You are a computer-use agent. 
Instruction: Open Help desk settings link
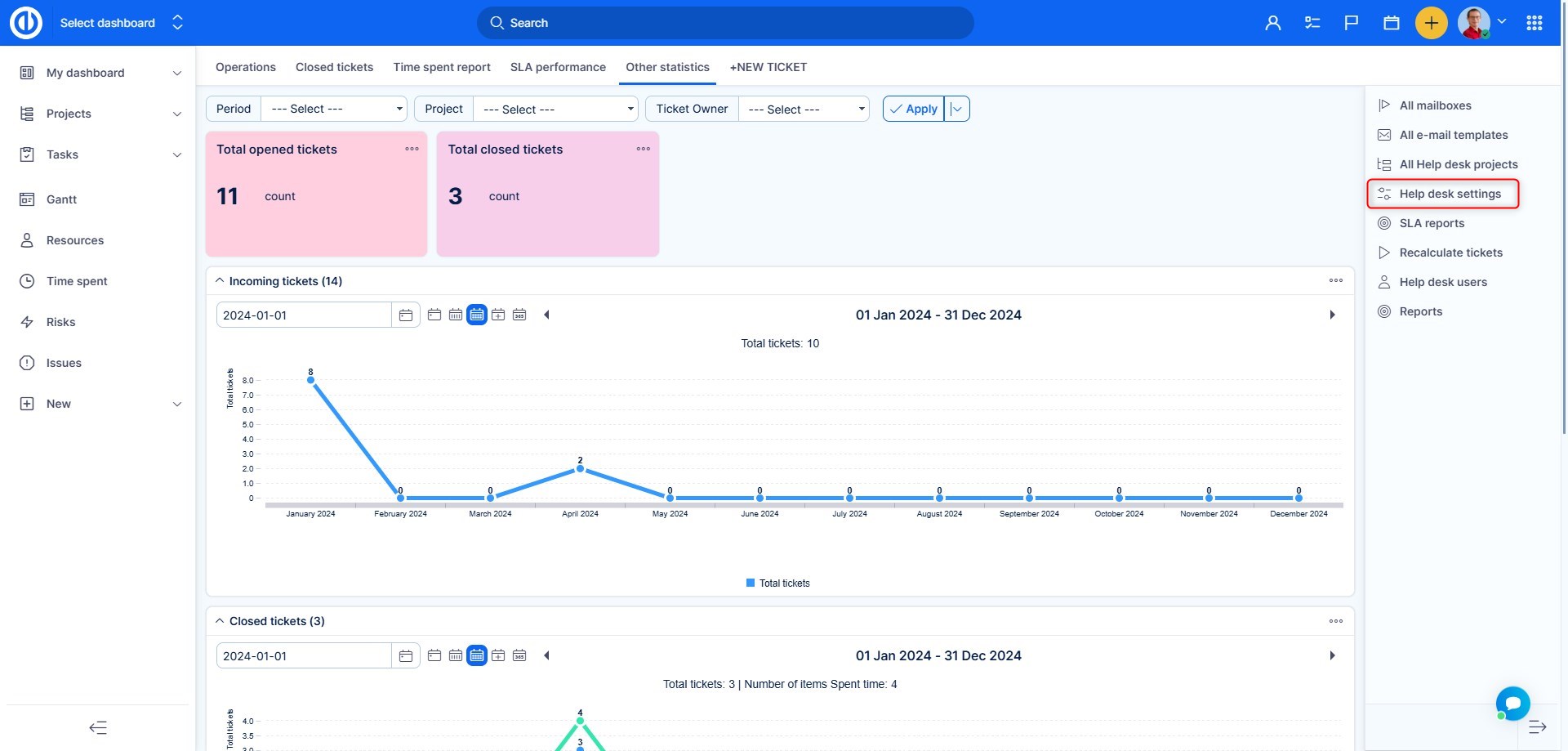tap(1450, 194)
